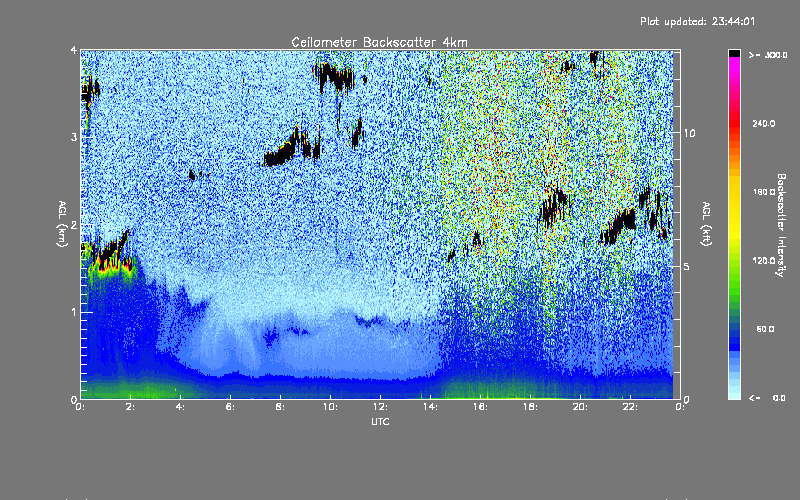Click the "180.0" colorbar value
This screenshot has width=800, height=500.
[764, 192]
